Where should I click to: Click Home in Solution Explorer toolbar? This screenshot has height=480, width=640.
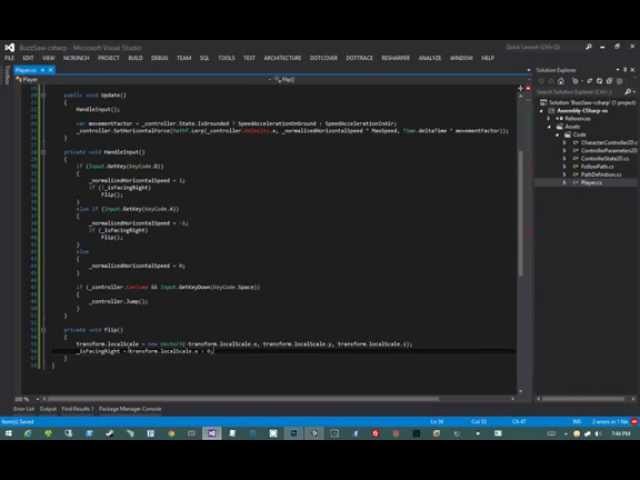tap(561, 81)
